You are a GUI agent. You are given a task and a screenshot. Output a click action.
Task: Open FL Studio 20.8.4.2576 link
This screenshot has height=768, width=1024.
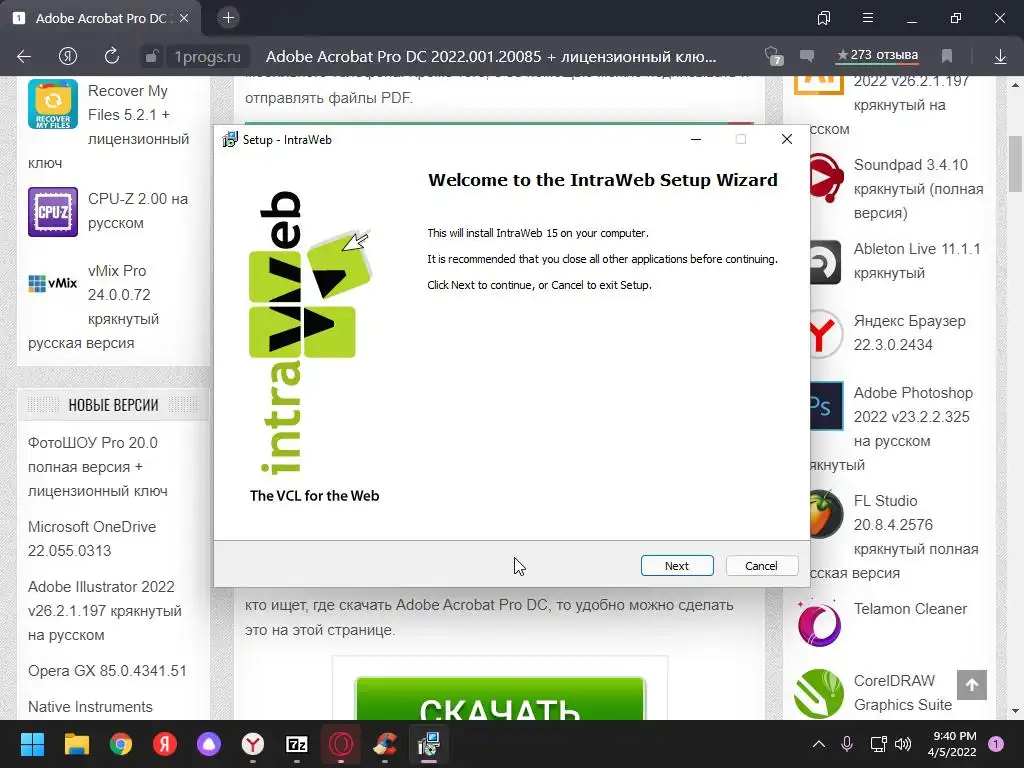pos(916,525)
